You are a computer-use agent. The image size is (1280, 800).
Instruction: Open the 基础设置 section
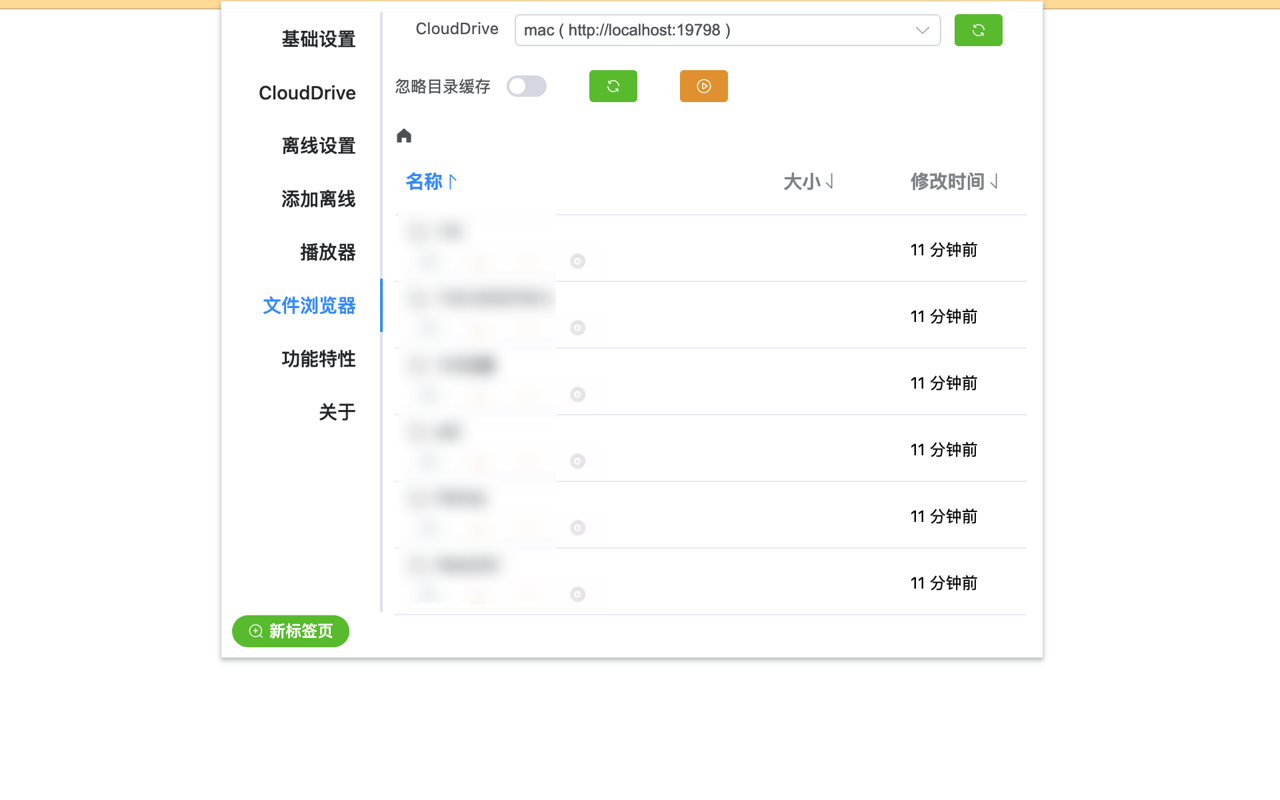click(320, 39)
